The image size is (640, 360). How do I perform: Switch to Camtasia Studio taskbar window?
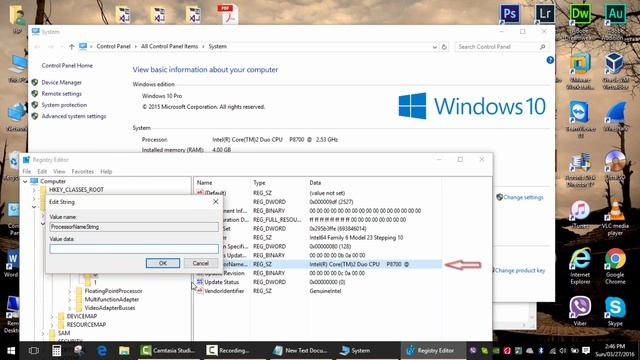[x=168, y=351]
